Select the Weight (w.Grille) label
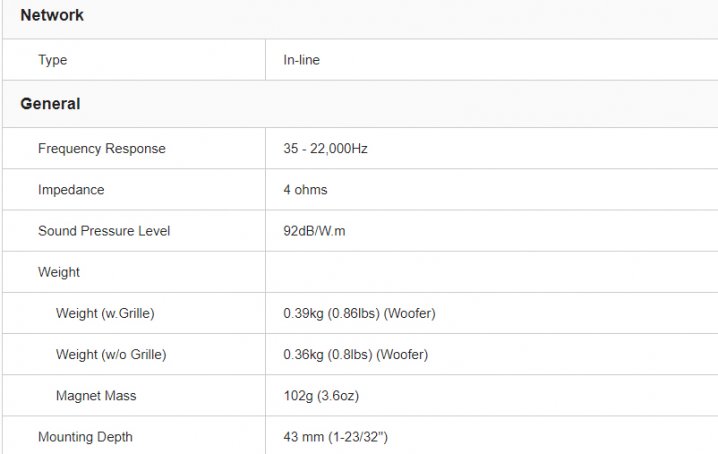Image resolution: width=718 pixels, height=454 pixels. click(105, 314)
